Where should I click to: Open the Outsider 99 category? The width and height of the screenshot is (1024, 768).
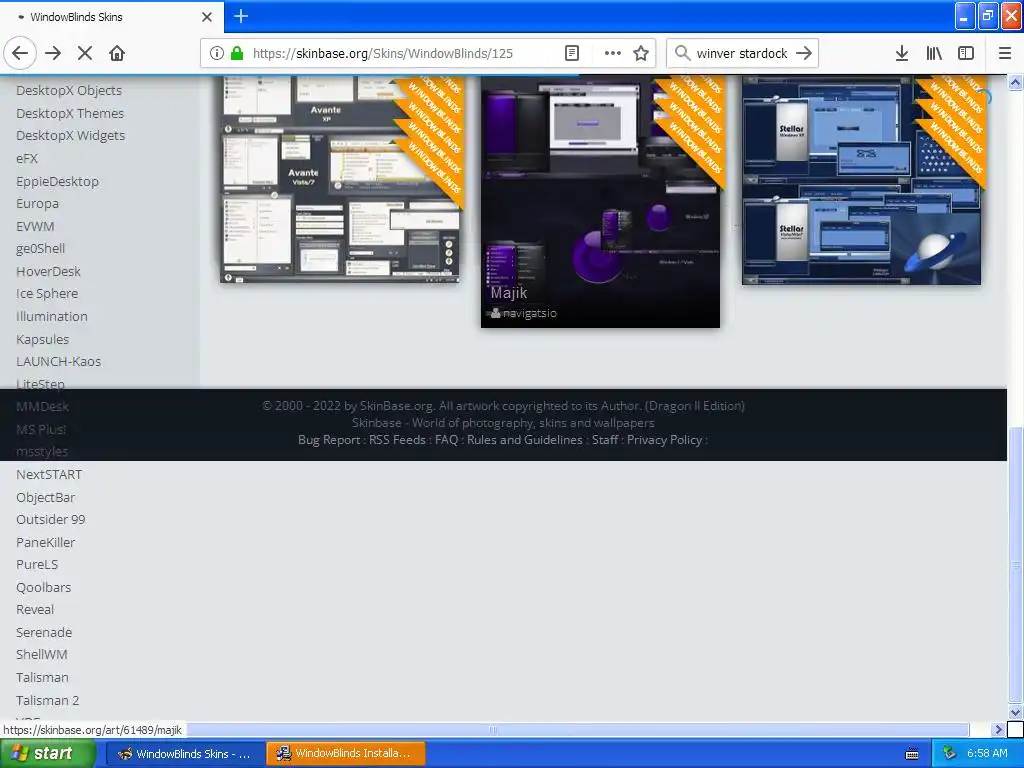coord(50,520)
